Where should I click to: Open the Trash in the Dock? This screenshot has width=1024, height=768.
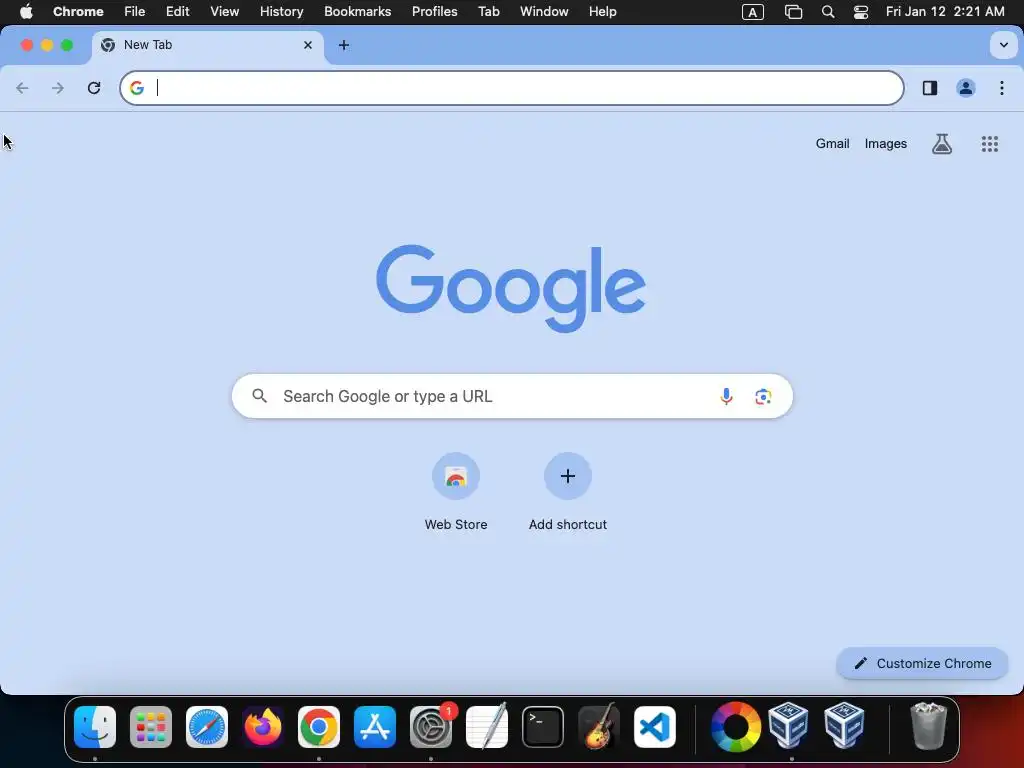pos(928,727)
